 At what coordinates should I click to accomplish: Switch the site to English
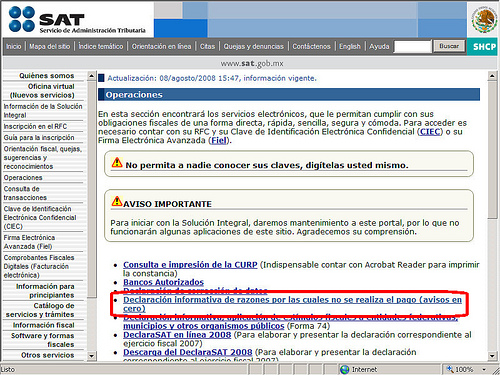point(350,46)
